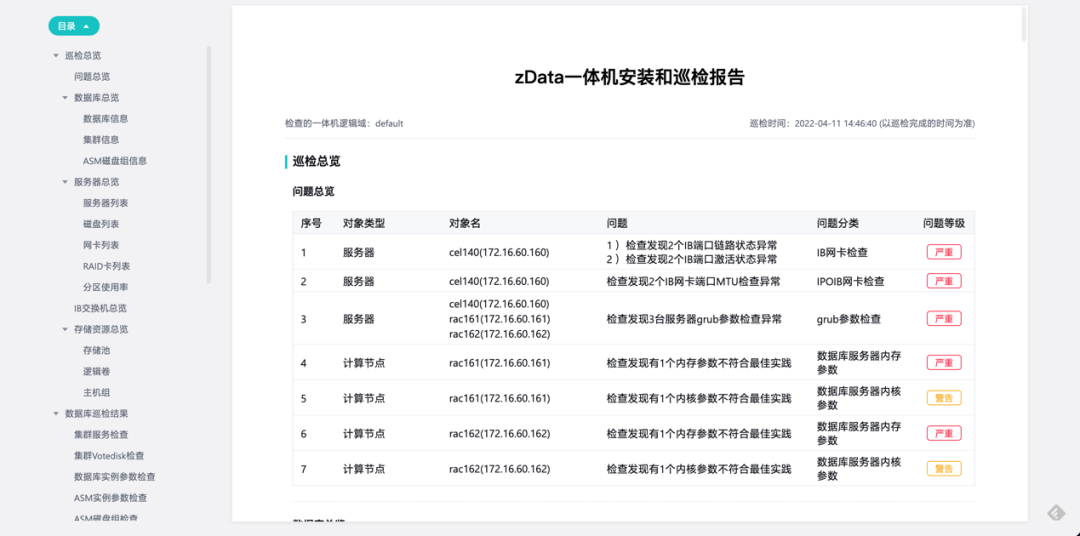Navigate to 主机组 entry
The image size is (1080, 536).
click(x=96, y=393)
